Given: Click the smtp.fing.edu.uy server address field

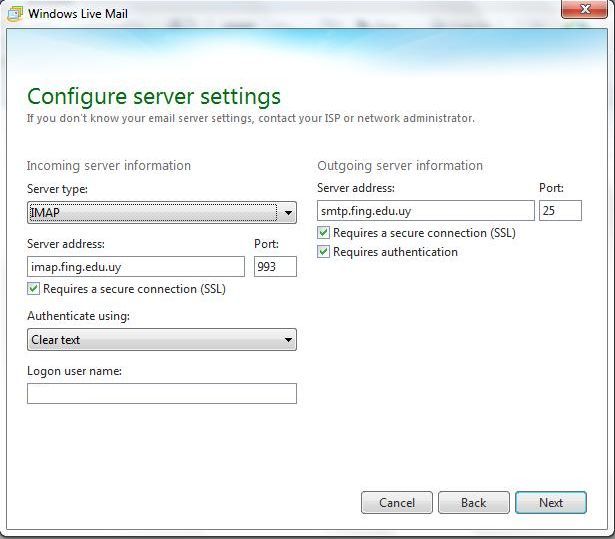Looking at the screenshot, I should 425,211.
